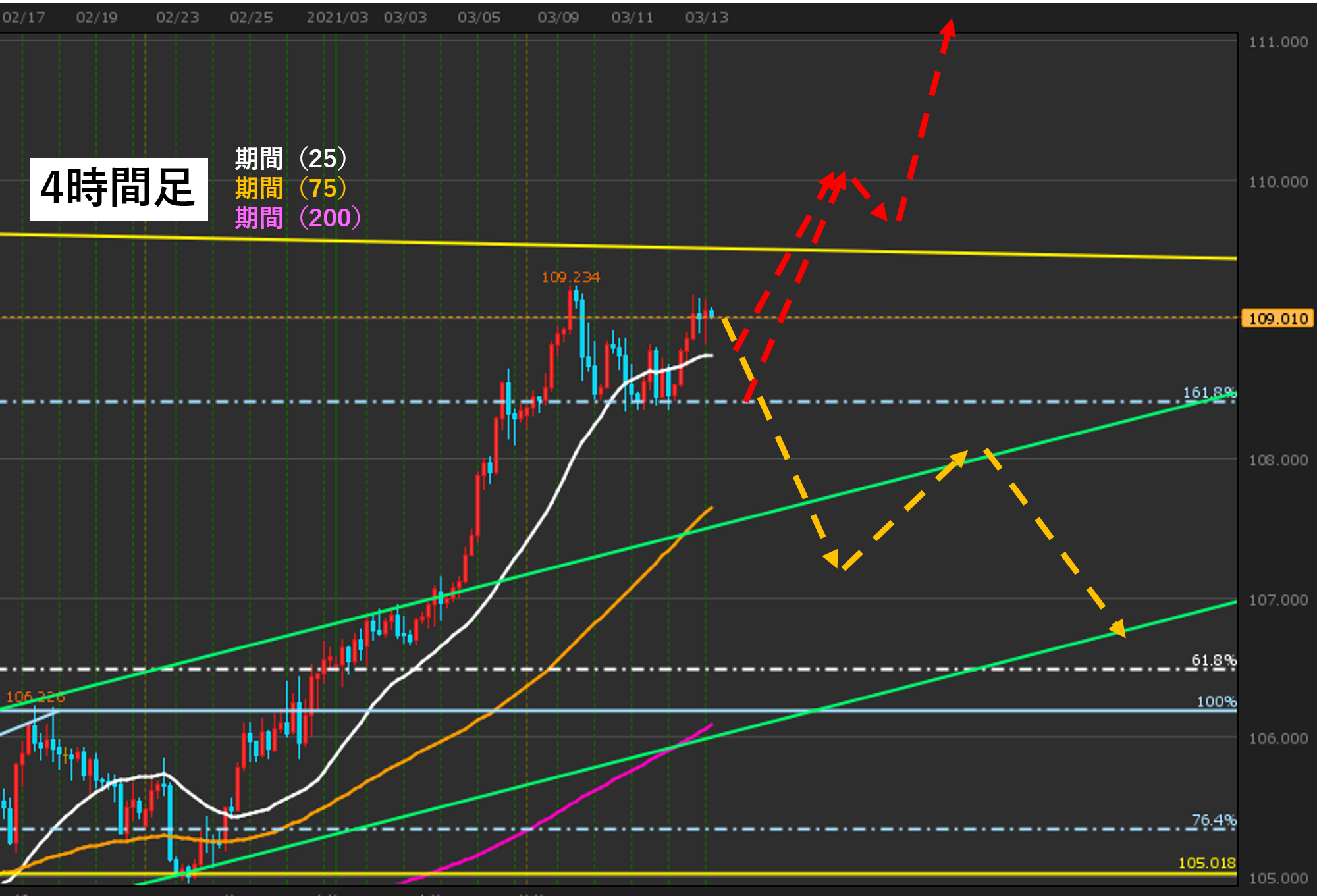The height and width of the screenshot is (896, 1317).
Task: Click the yellow 105.018 support level label
Action: (x=1206, y=862)
